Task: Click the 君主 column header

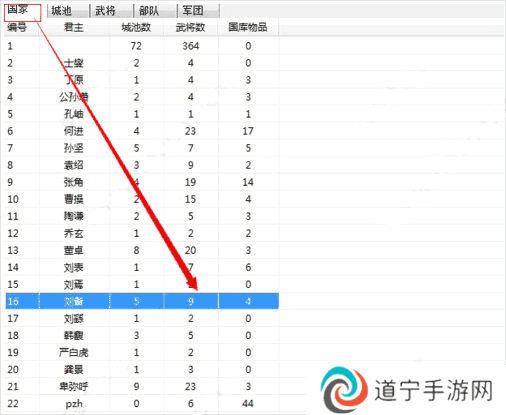Action: pos(74,27)
